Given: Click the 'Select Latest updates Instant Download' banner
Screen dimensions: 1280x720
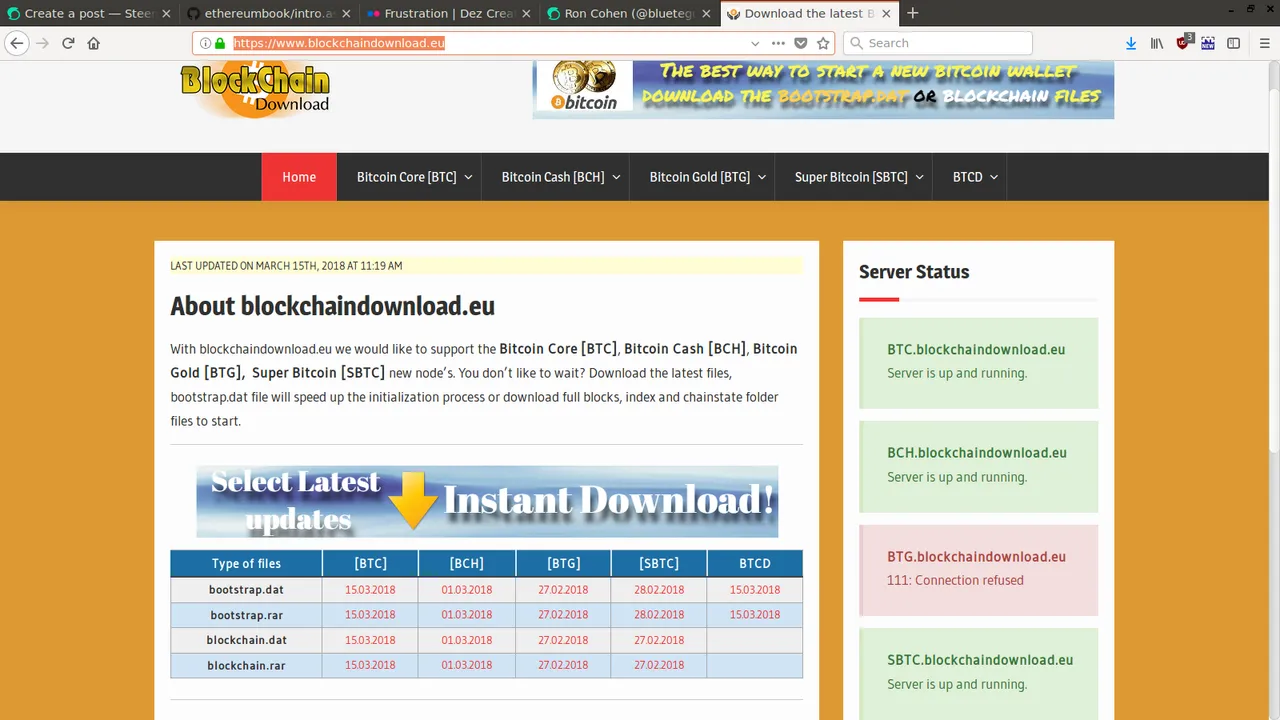Looking at the screenshot, I should coord(487,501).
